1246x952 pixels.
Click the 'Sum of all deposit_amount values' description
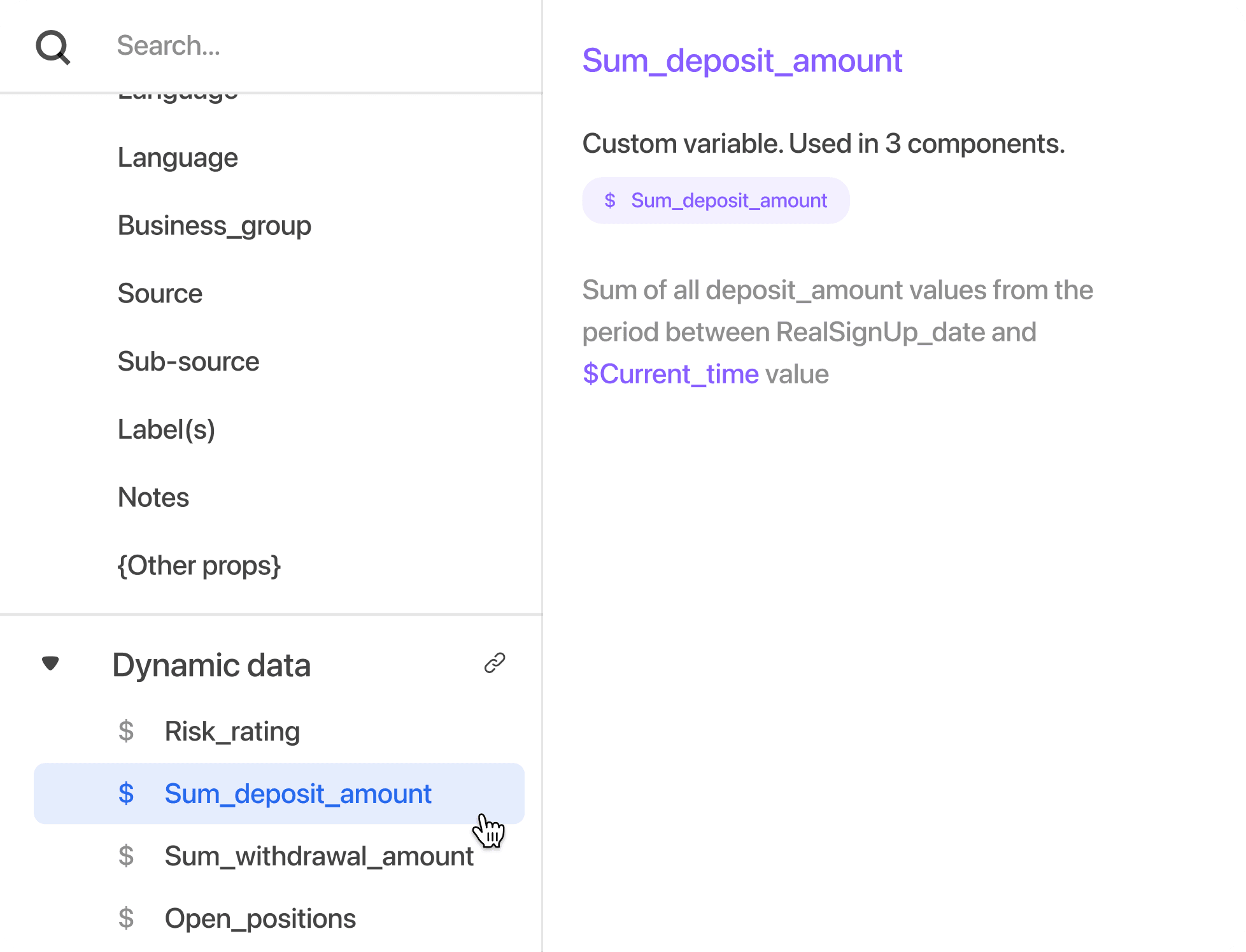[838, 332]
